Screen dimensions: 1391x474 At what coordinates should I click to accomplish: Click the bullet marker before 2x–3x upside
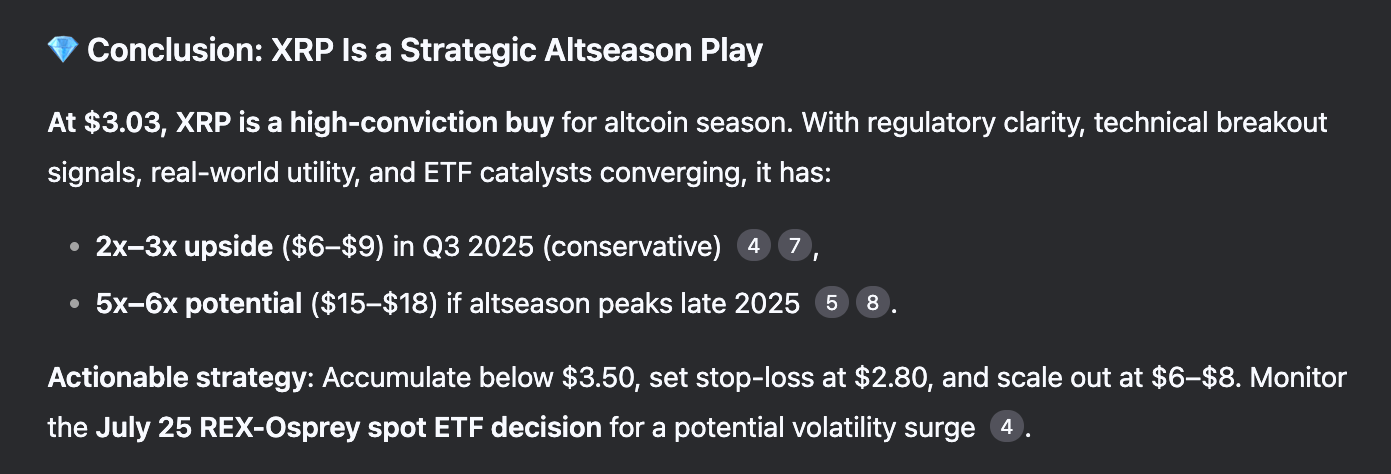click(x=75, y=248)
